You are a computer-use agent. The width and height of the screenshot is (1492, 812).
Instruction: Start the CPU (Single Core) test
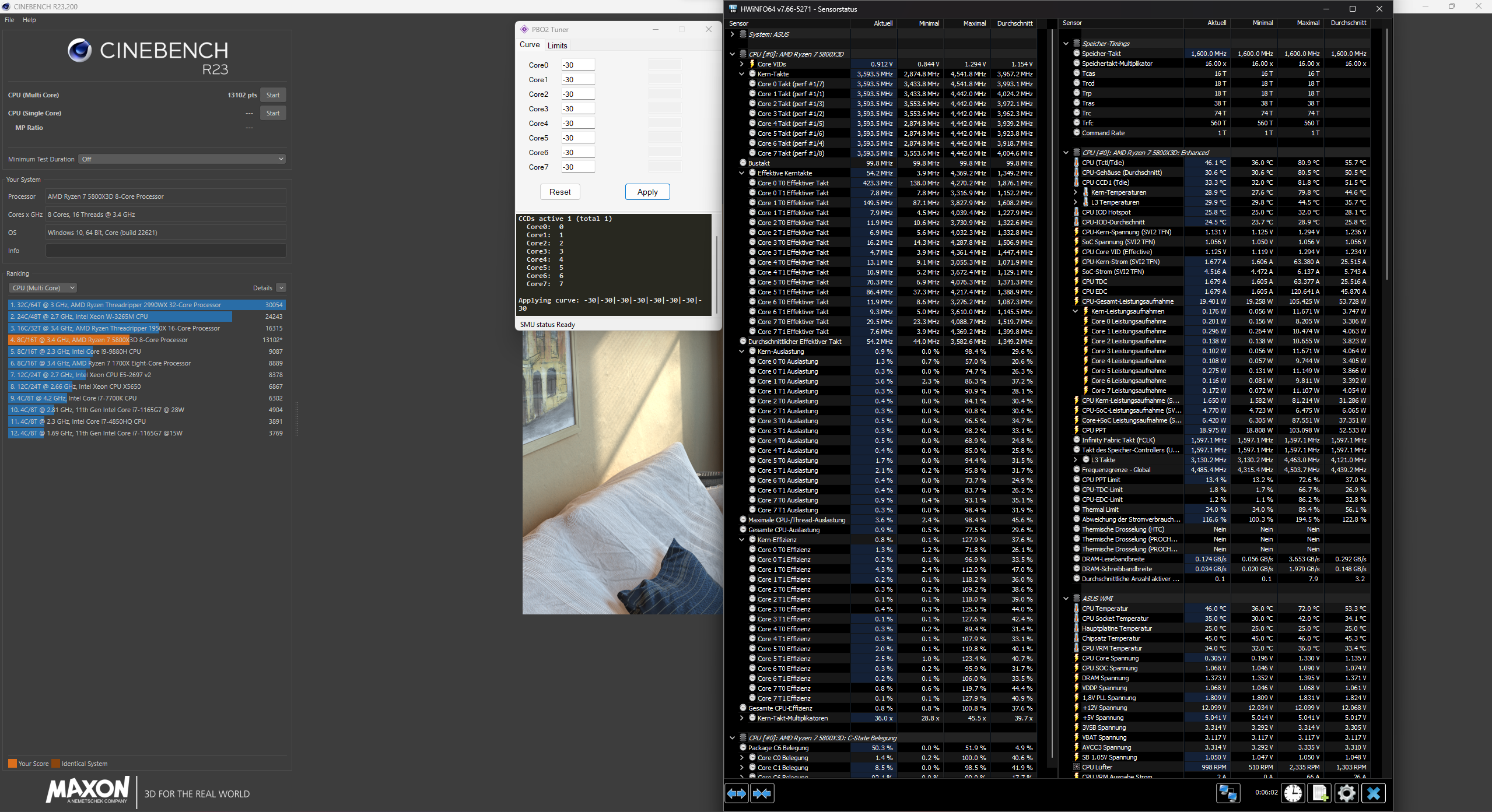pyautogui.click(x=273, y=113)
